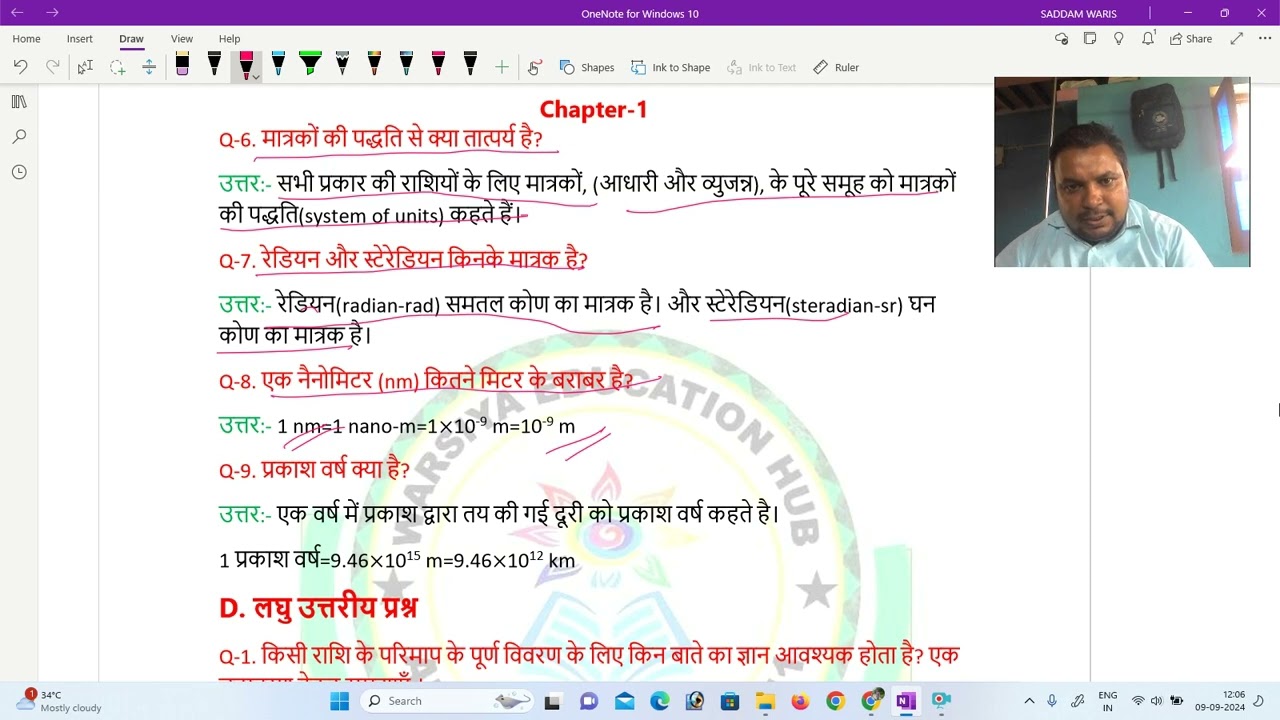Go forward using the title bar arrow
This screenshot has height=720, width=1280.
(52, 13)
